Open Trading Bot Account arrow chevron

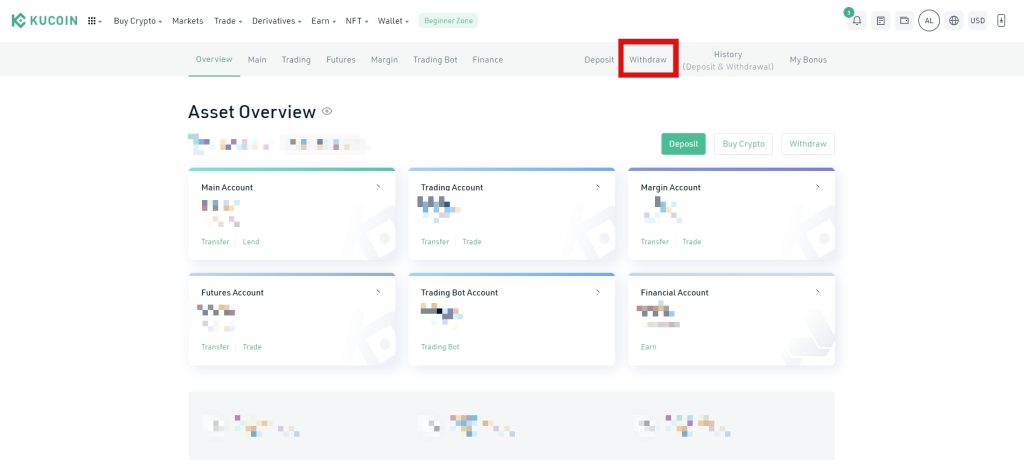tap(598, 292)
